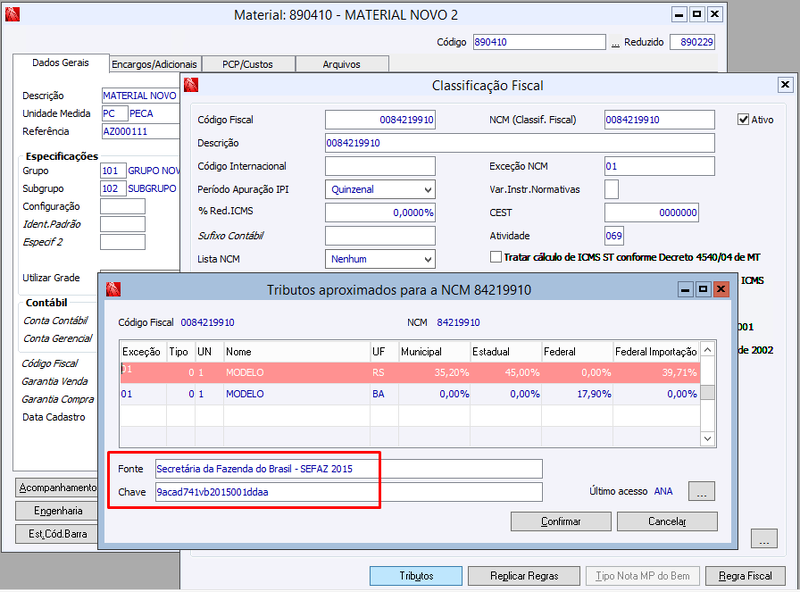Viewport: 800px width, 592px height.
Task: Click the Fonte input field
Action: (348, 468)
